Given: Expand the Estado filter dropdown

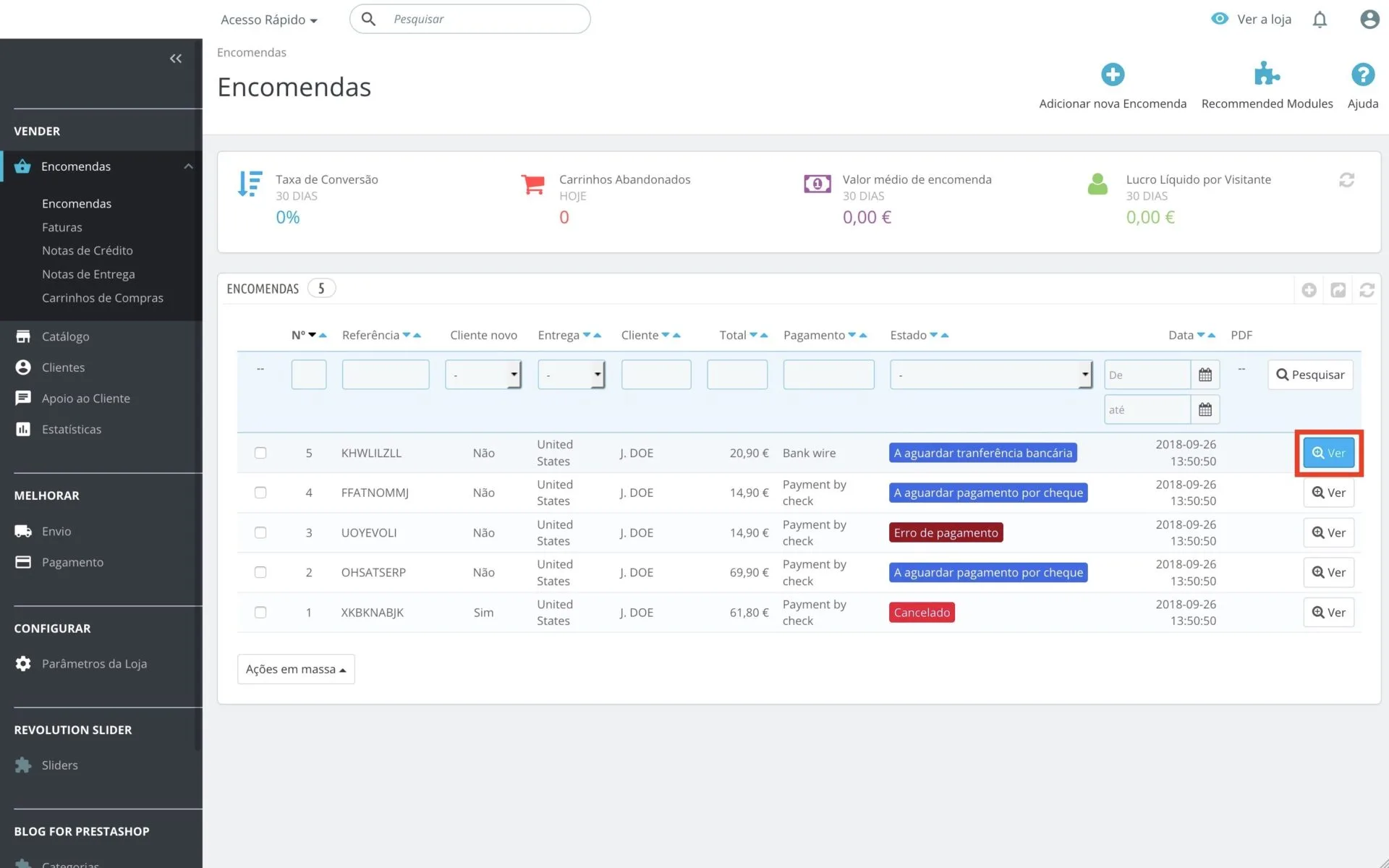Looking at the screenshot, I should coord(990,375).
